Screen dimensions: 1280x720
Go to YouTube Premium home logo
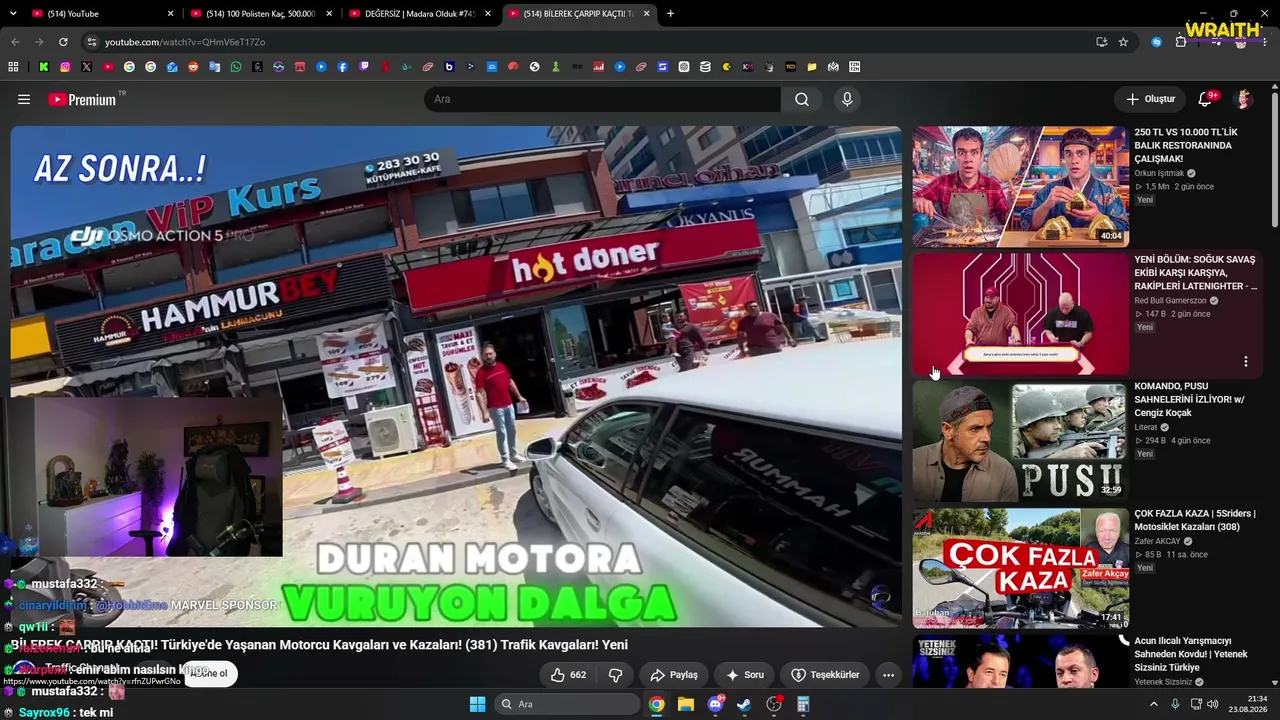[x=82, y=99]
